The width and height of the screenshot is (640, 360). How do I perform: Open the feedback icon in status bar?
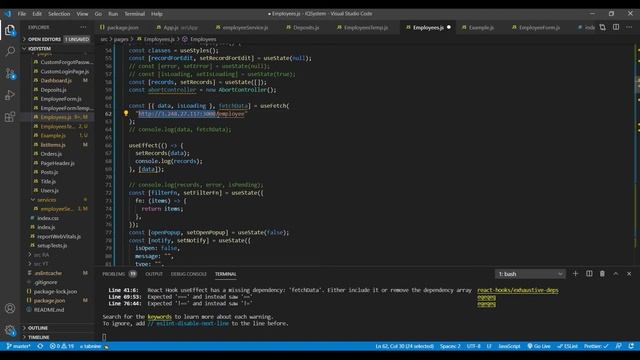click(619, 346)
